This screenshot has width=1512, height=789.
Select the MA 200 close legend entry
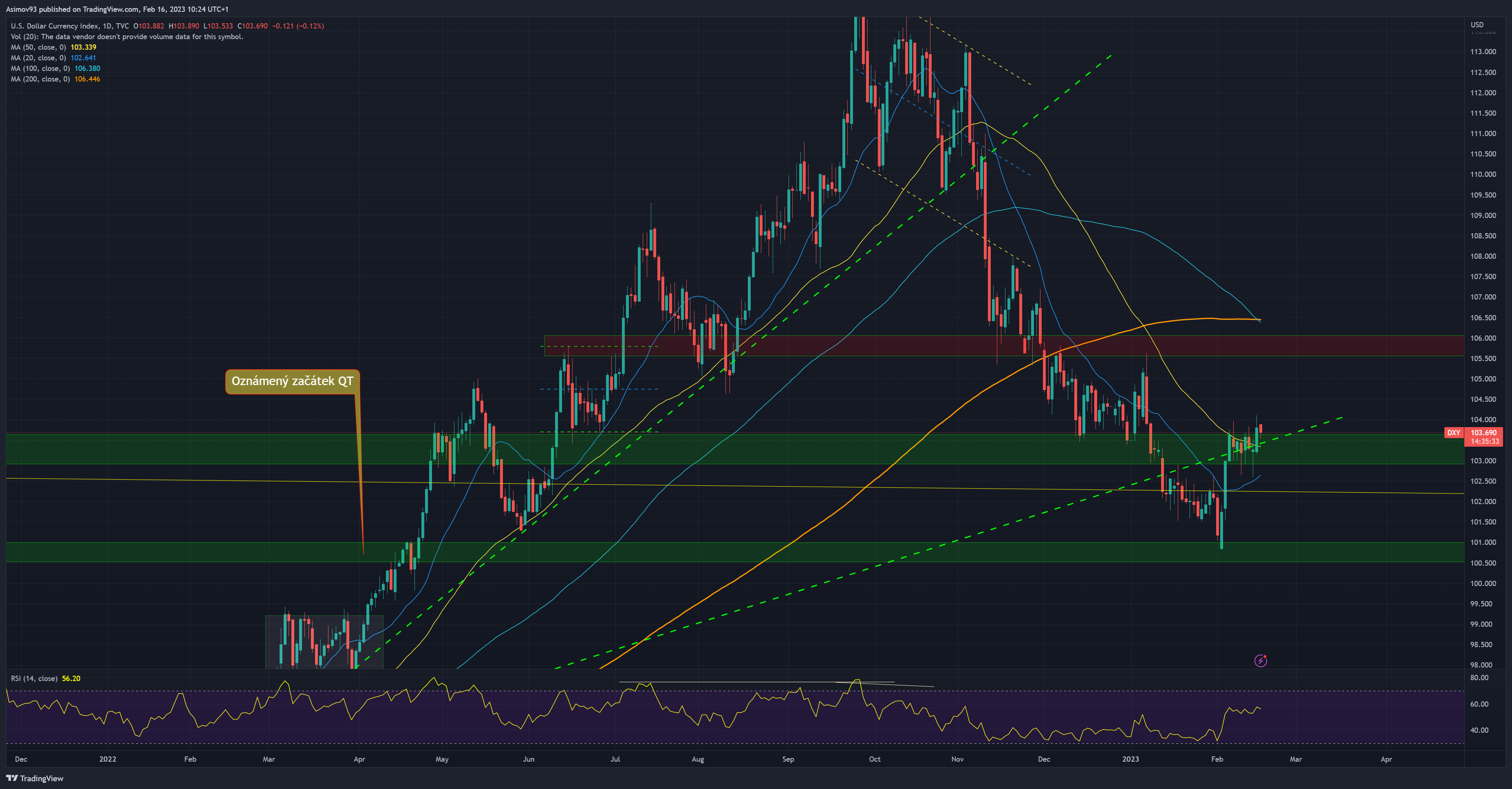click(x=55, y=79)
